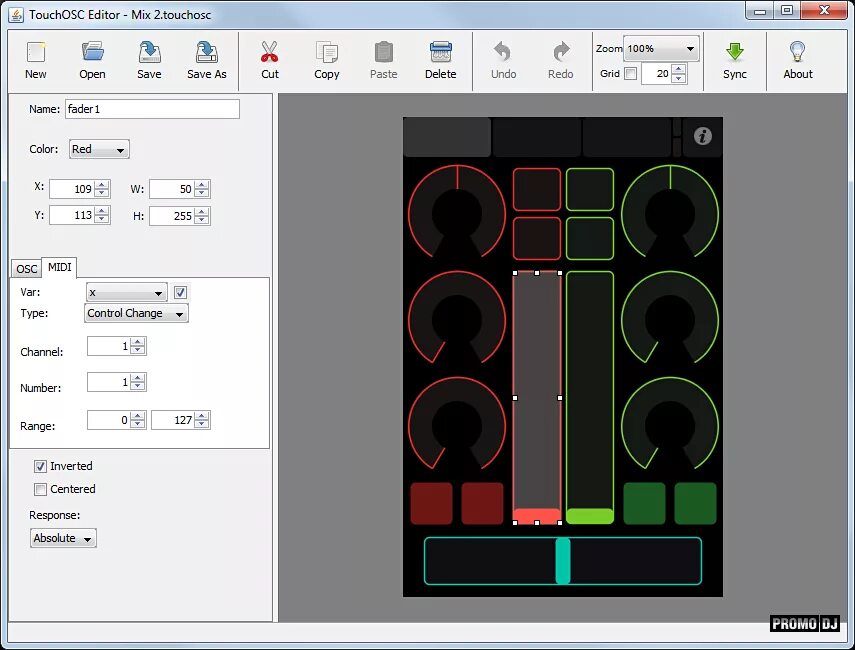Increase the X value with up arrow

[102, 185]
